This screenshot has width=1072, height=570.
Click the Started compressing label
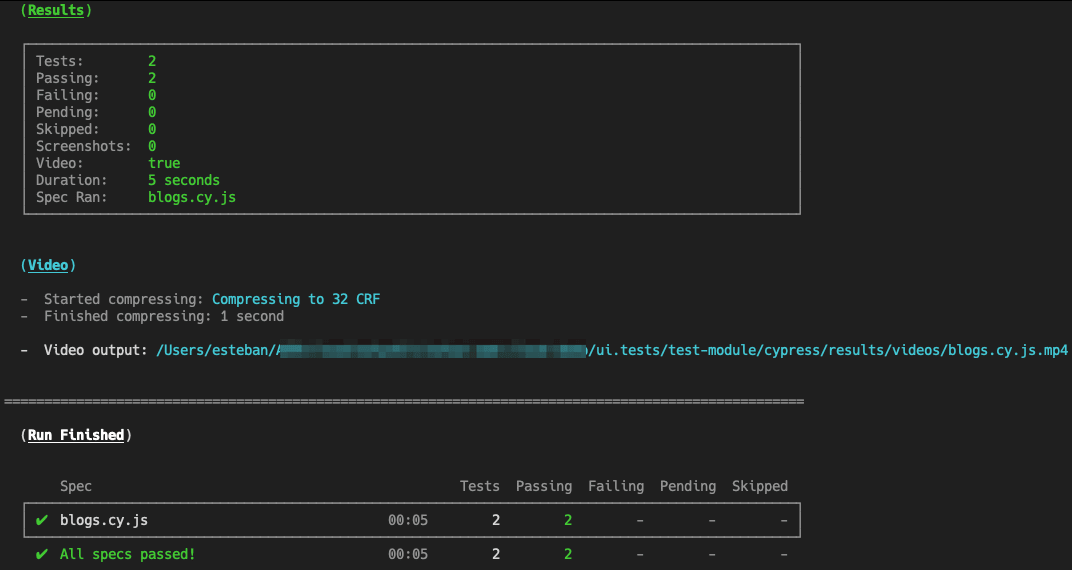[x=124, y=299]
